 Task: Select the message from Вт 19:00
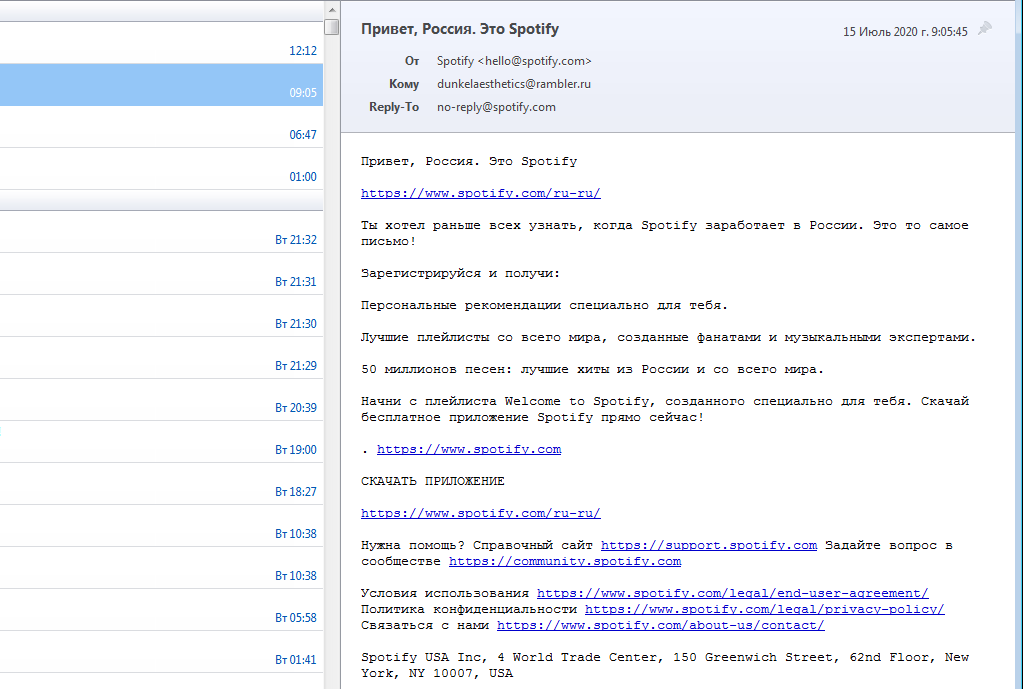[x=161, y=442]
